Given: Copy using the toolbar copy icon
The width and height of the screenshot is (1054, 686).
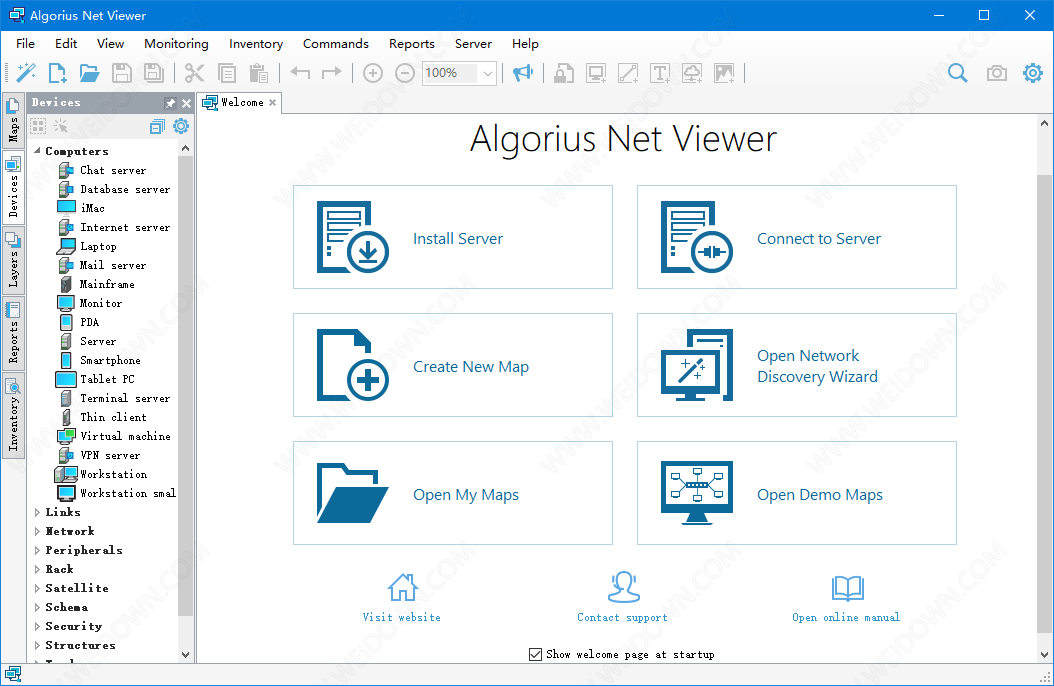Looking at the screenshot, I should tap(227, 73).
